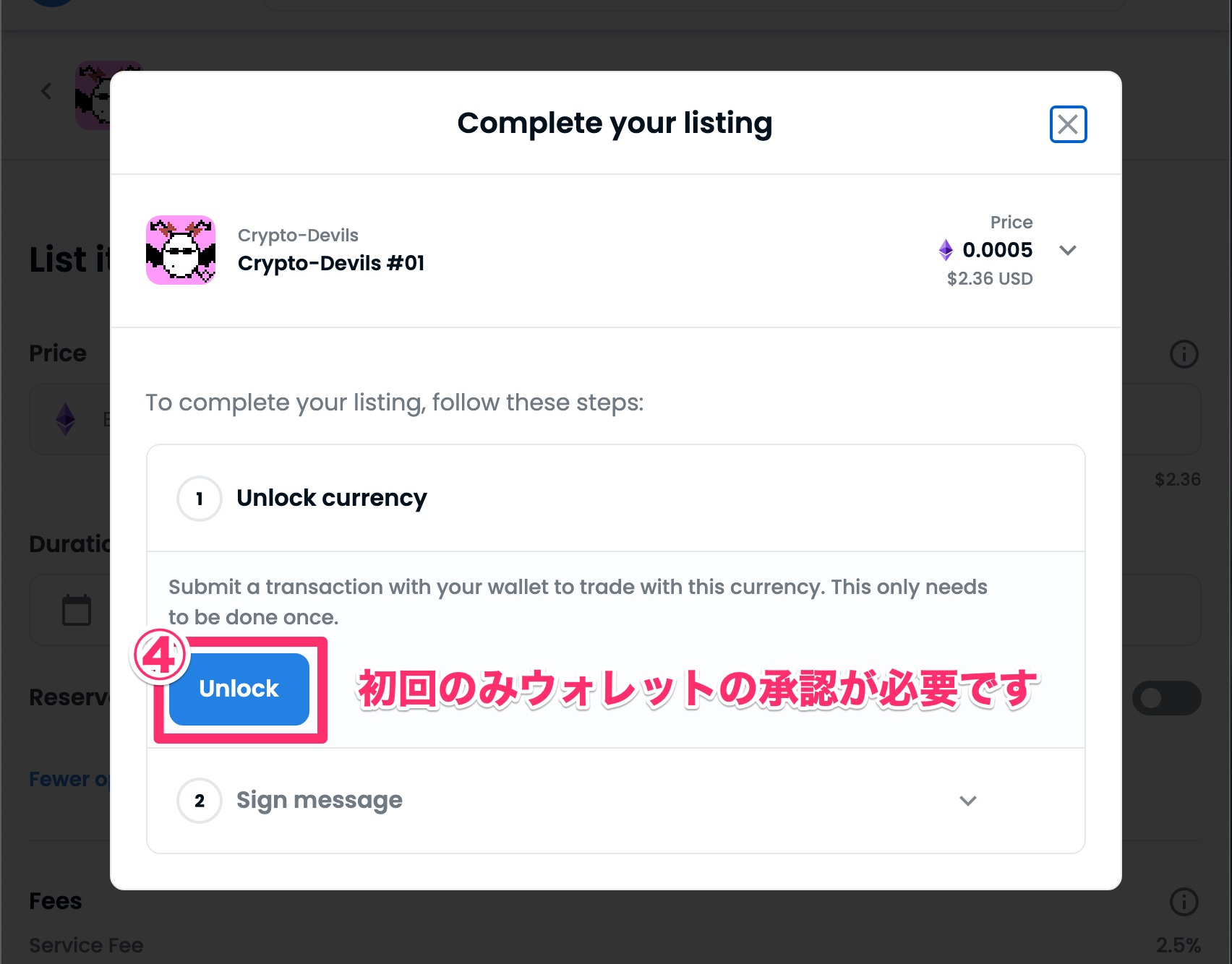The width and height of the screenshot is (1232, 964).
Task: Click the calendar icon under Duration
Action: point(77,610)
